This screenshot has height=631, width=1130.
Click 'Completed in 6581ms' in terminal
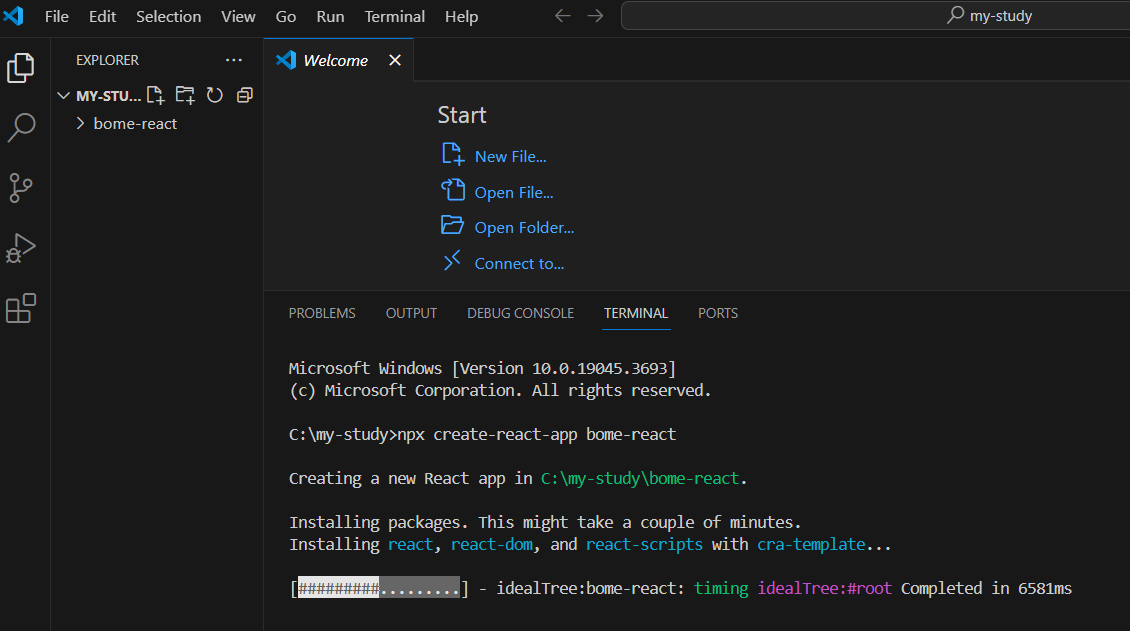986,589
